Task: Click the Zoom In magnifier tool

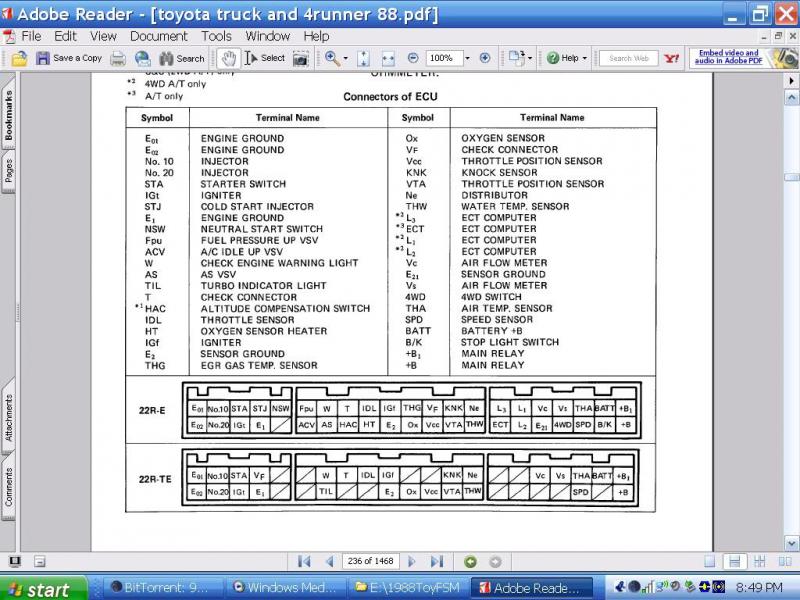Action: (332, 59)
